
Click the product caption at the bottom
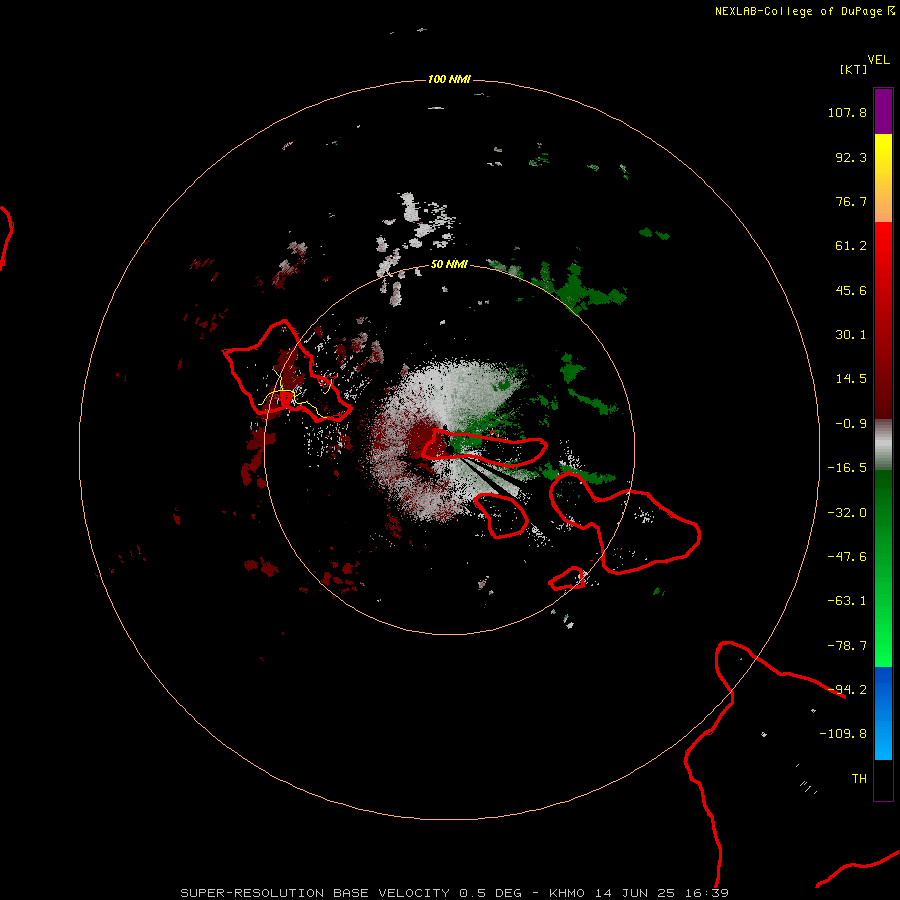pos(455,893)
